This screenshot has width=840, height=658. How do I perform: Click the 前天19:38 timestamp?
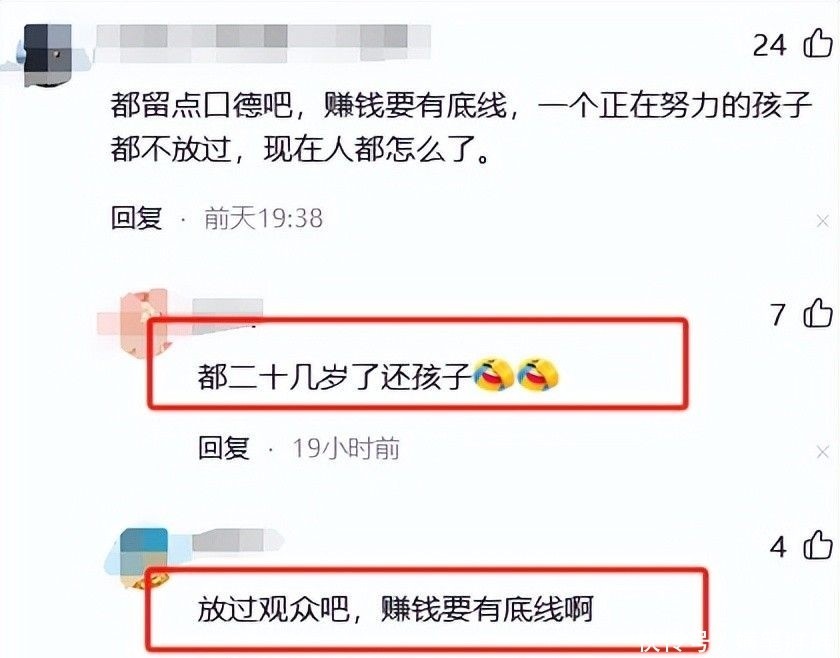click(263, 218)
